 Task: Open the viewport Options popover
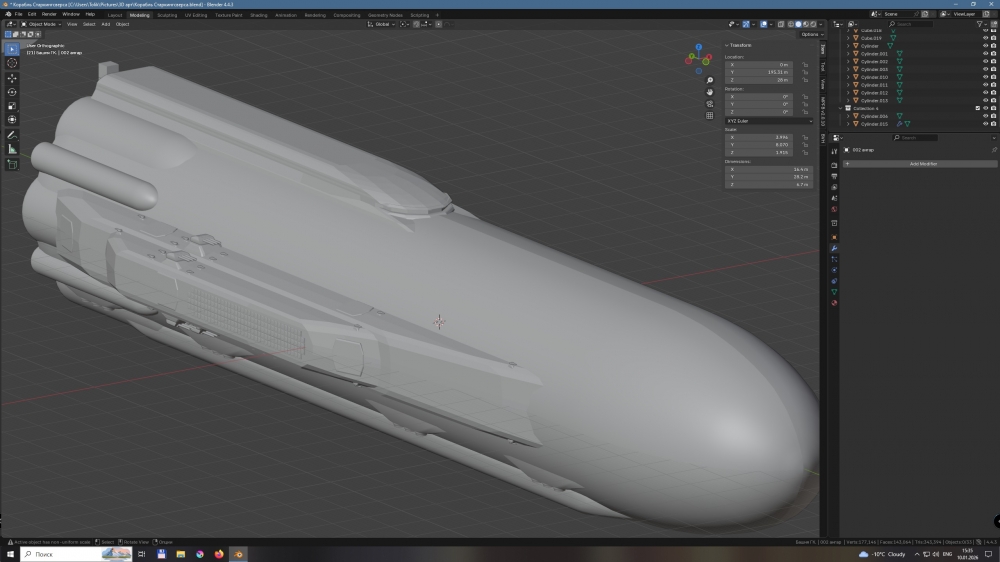pyautogui.click(x=809, y=34)
